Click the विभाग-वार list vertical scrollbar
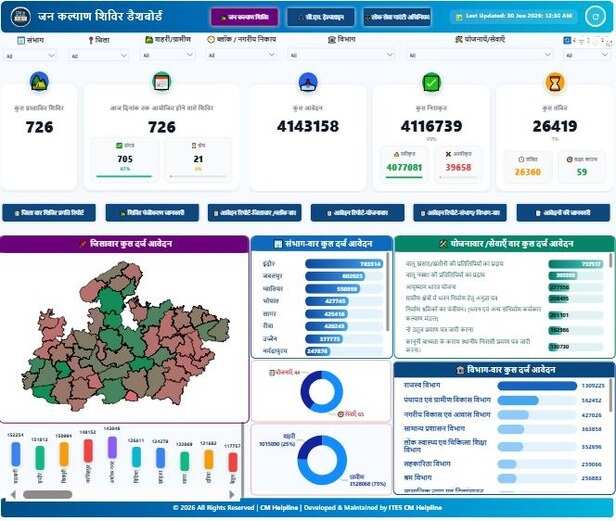Image resolution: width=616 pixels, height=521 pixels. (611, 397)
